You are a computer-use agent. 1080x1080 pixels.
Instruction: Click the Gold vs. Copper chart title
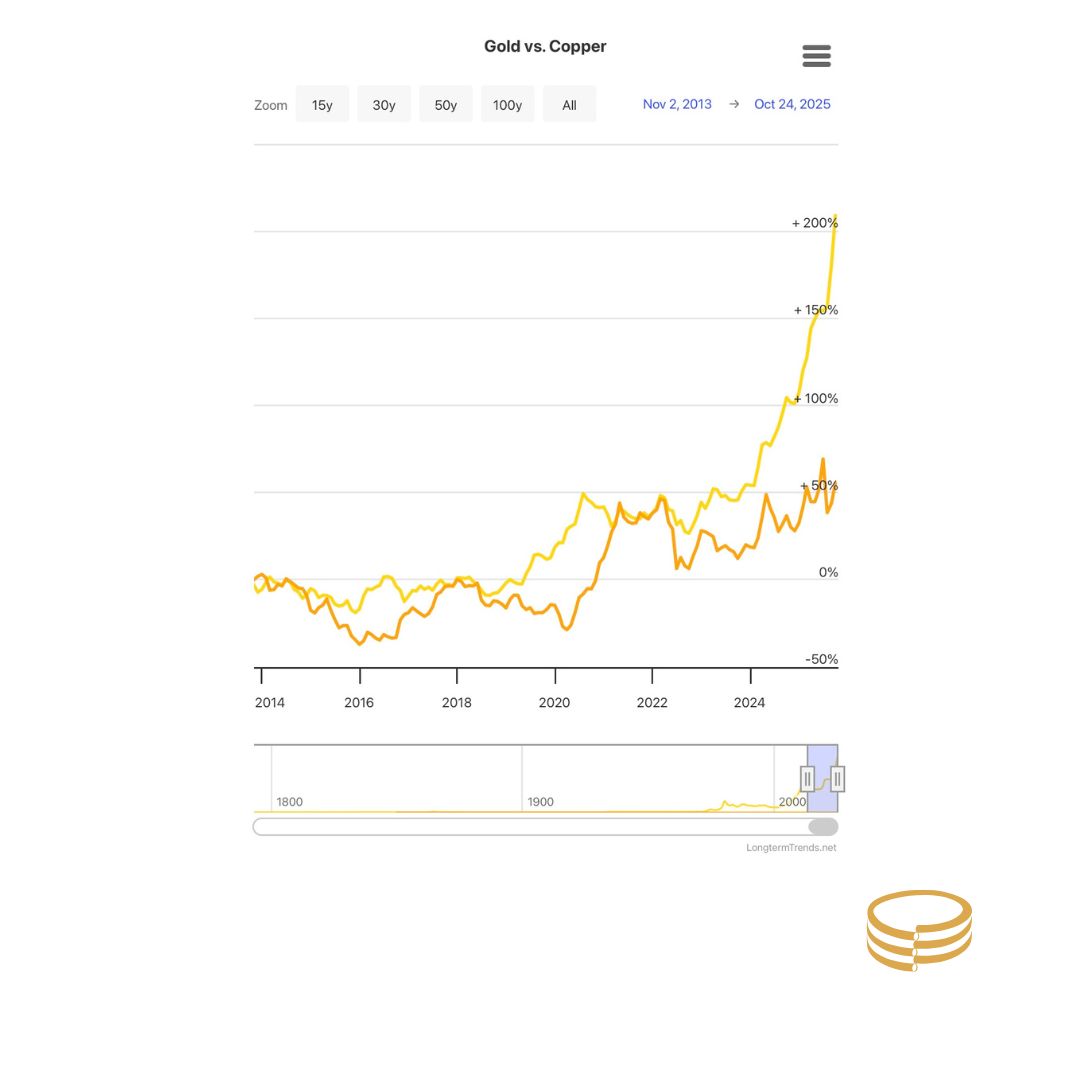pos(545,46)
